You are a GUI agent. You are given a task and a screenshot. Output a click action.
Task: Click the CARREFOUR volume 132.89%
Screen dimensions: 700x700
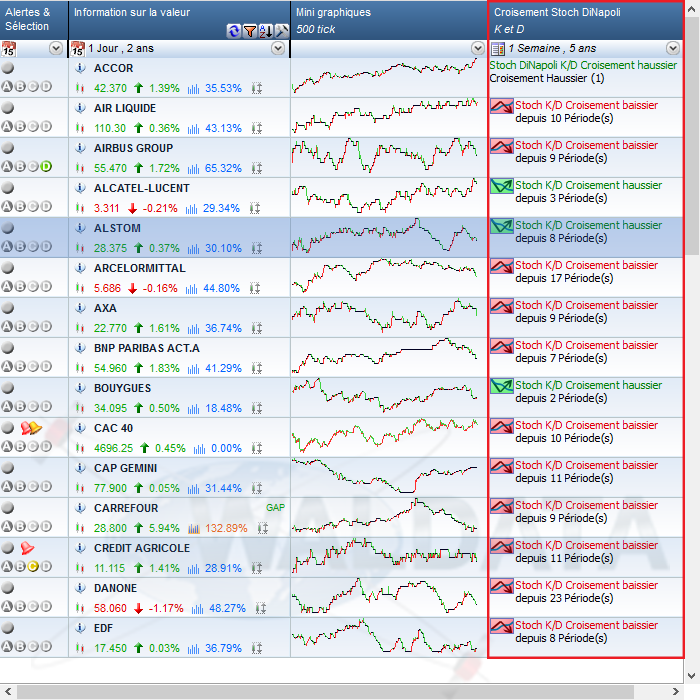[x=226, y=529]
